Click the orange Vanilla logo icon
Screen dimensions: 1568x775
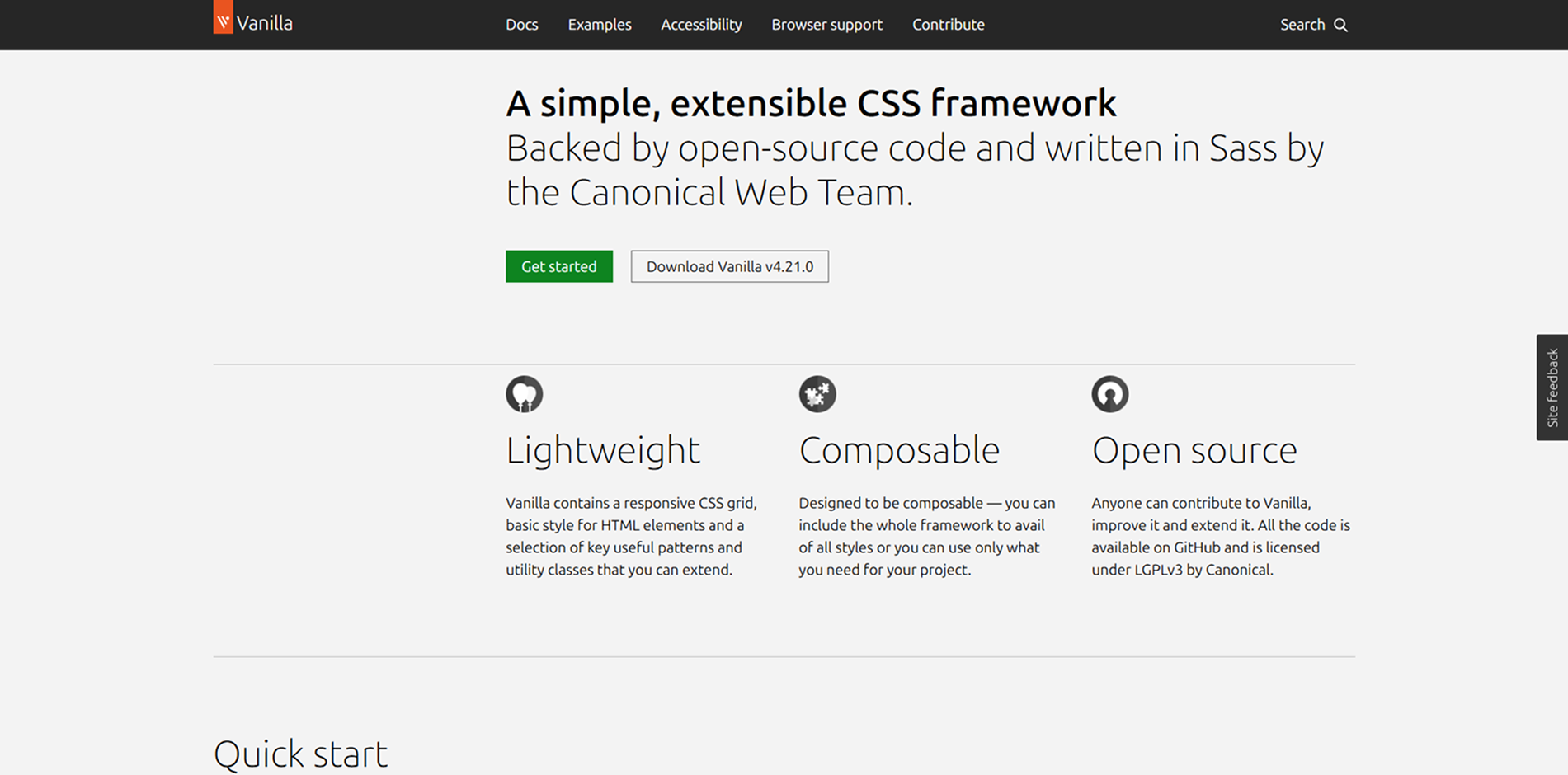point(223,17)
